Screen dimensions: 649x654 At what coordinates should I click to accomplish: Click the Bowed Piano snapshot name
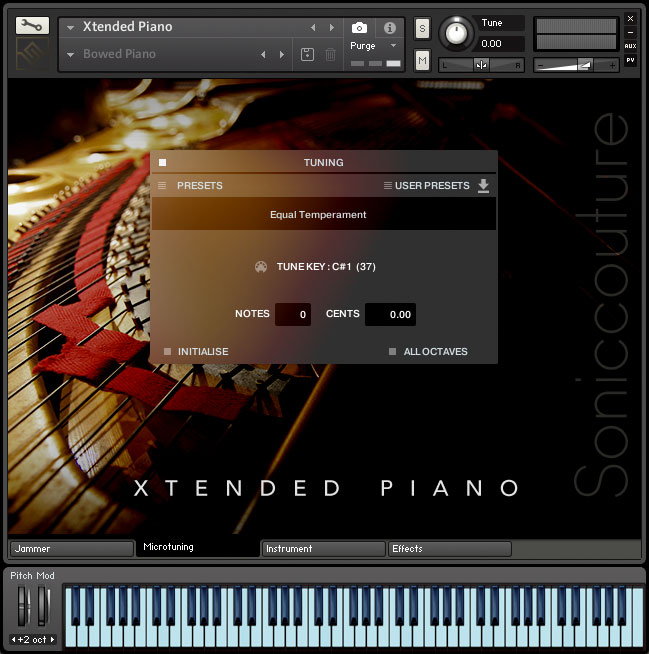[x=119, y=54]
